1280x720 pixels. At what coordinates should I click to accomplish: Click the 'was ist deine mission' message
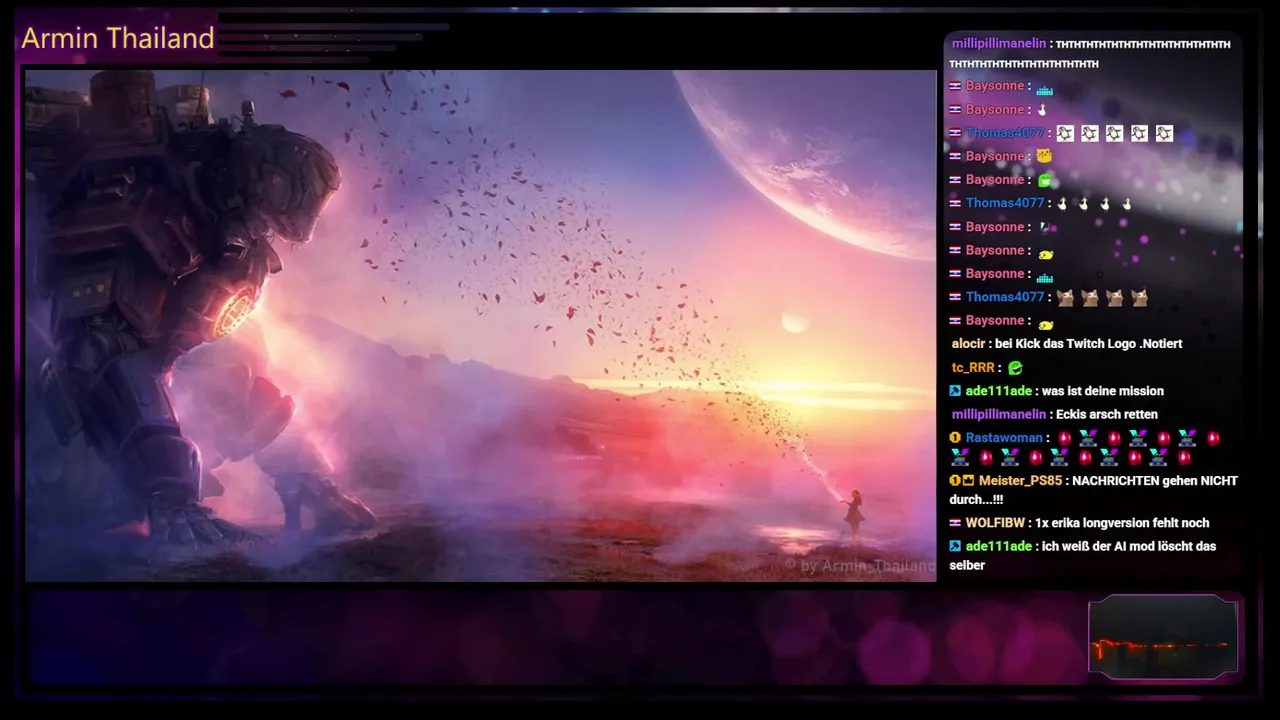(1103, 391)
